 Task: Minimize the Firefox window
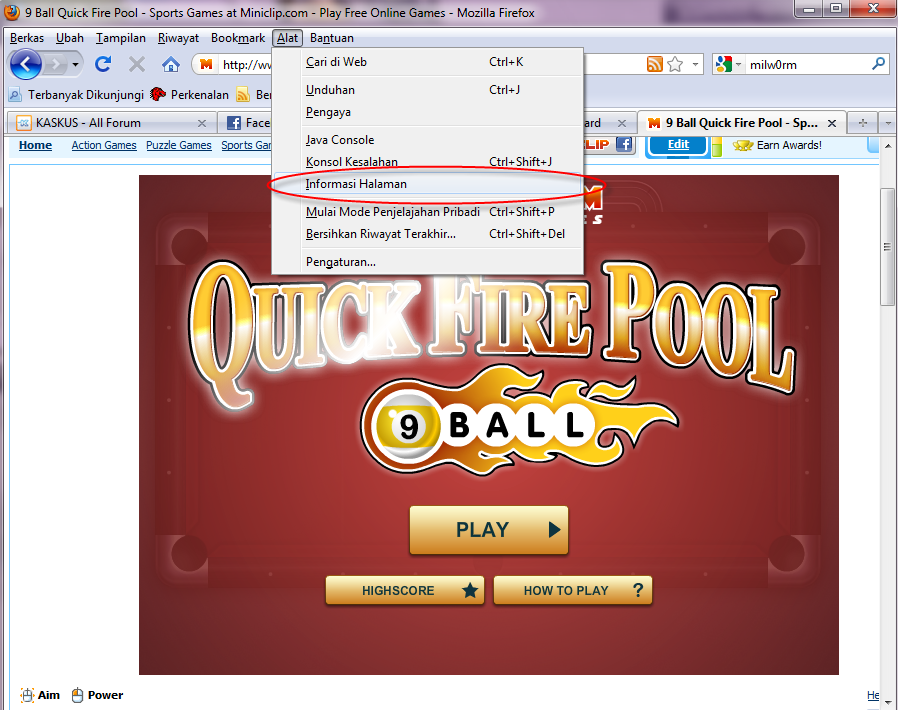click(809, 9)
